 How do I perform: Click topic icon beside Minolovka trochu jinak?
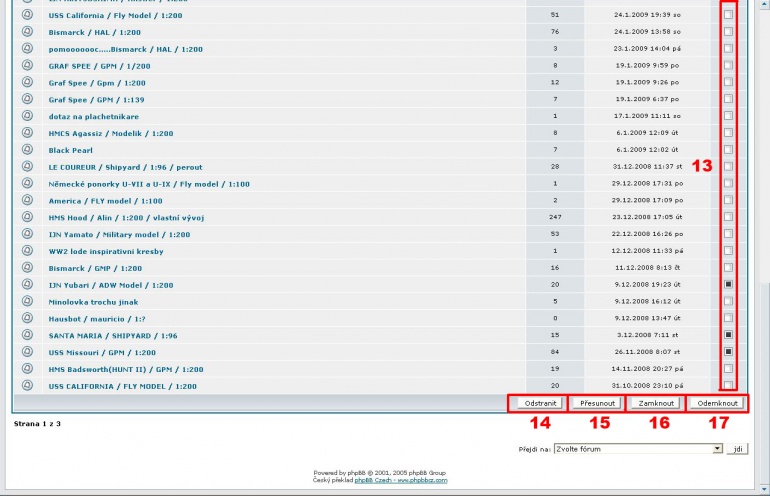[28, 301]
